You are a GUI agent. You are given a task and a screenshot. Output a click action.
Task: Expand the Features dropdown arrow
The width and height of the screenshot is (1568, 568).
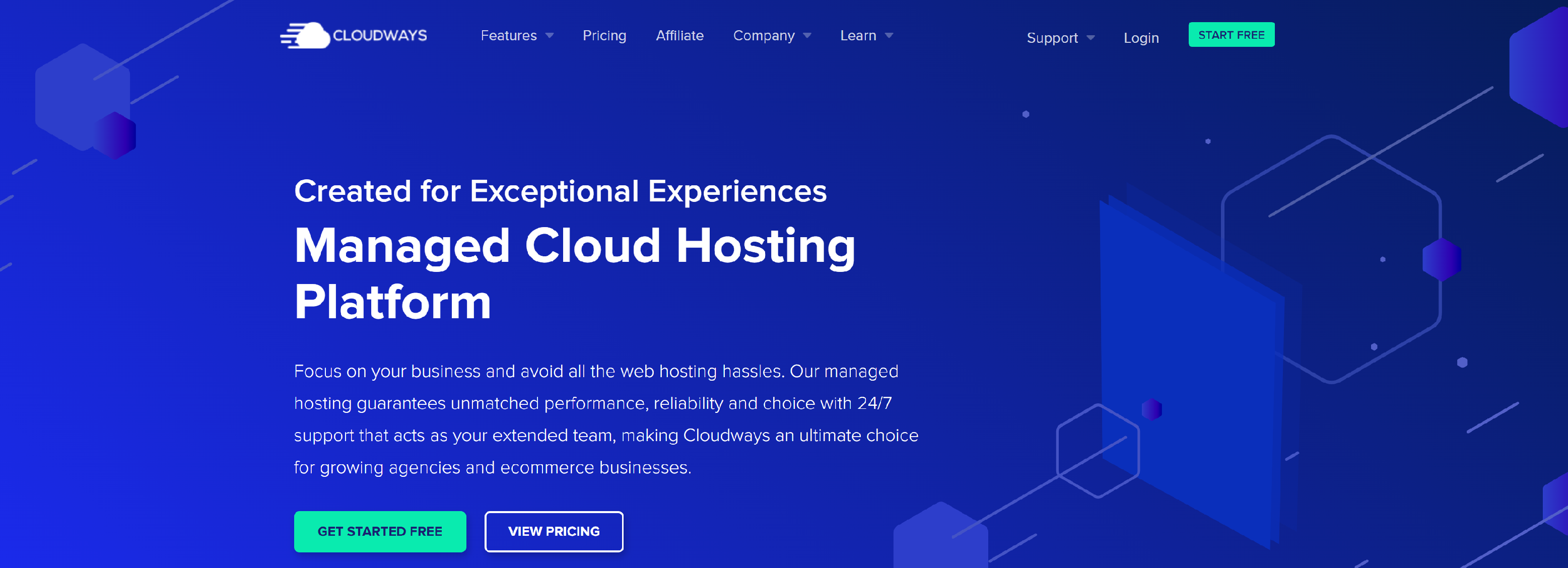coord(550,36)
